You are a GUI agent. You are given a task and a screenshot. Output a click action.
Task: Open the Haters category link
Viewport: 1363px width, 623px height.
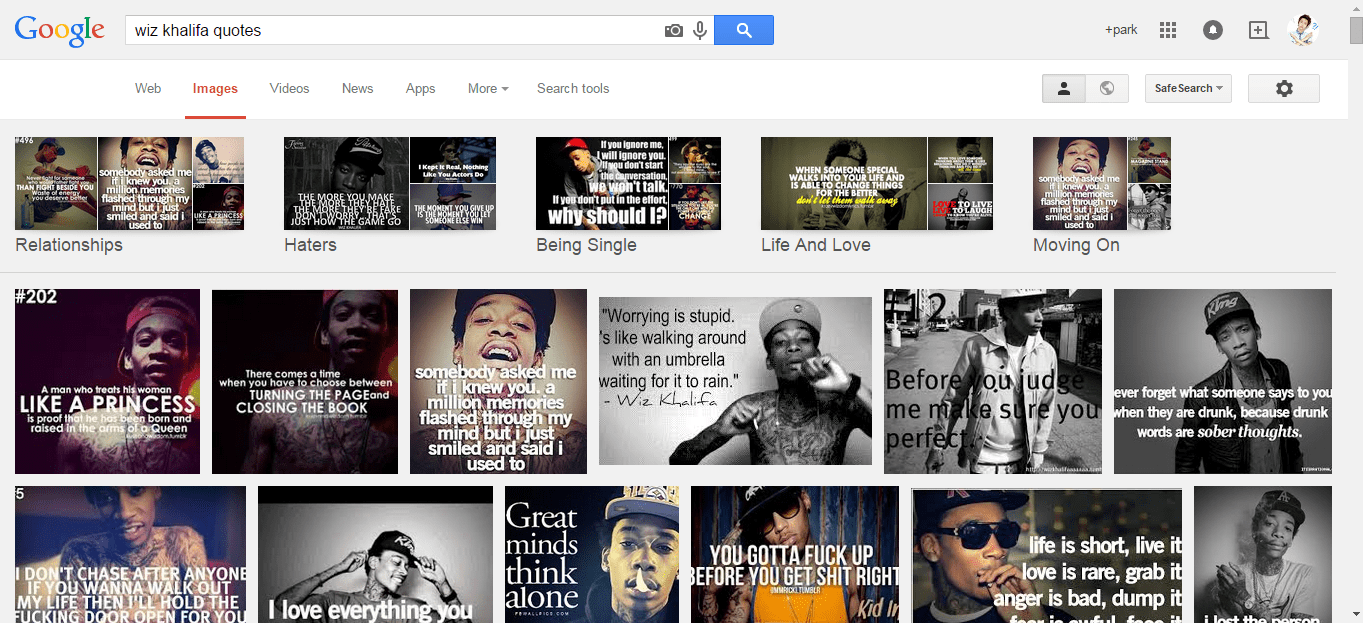(x=310, y=245)
